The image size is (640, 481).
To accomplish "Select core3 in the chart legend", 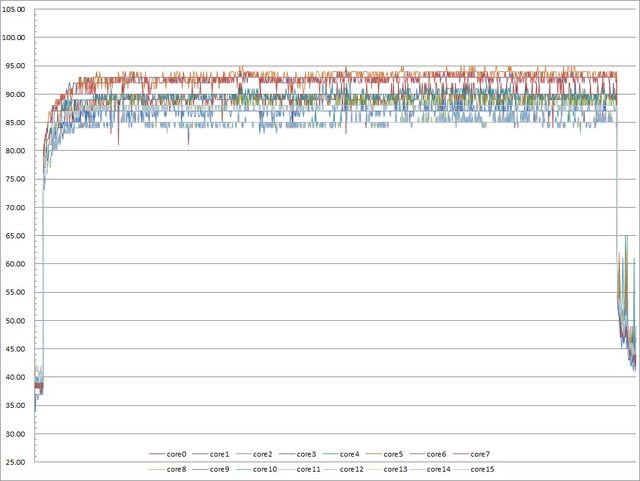I will (x=308, y=455).
